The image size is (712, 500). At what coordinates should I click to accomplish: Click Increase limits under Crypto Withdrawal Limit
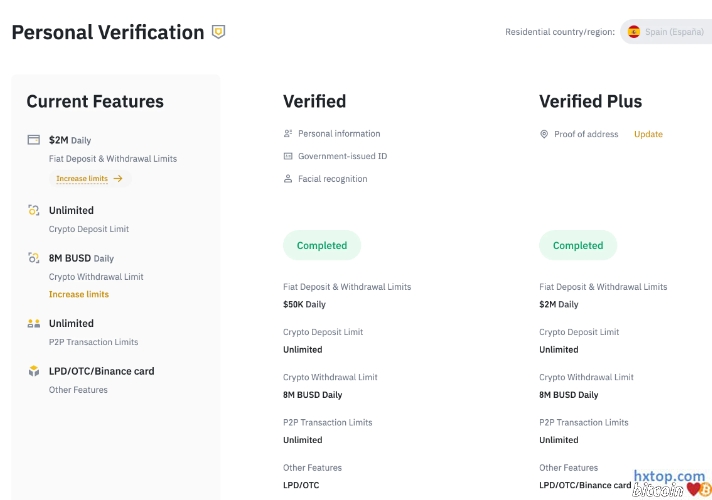pyautogui.click(x=79, y=294)
